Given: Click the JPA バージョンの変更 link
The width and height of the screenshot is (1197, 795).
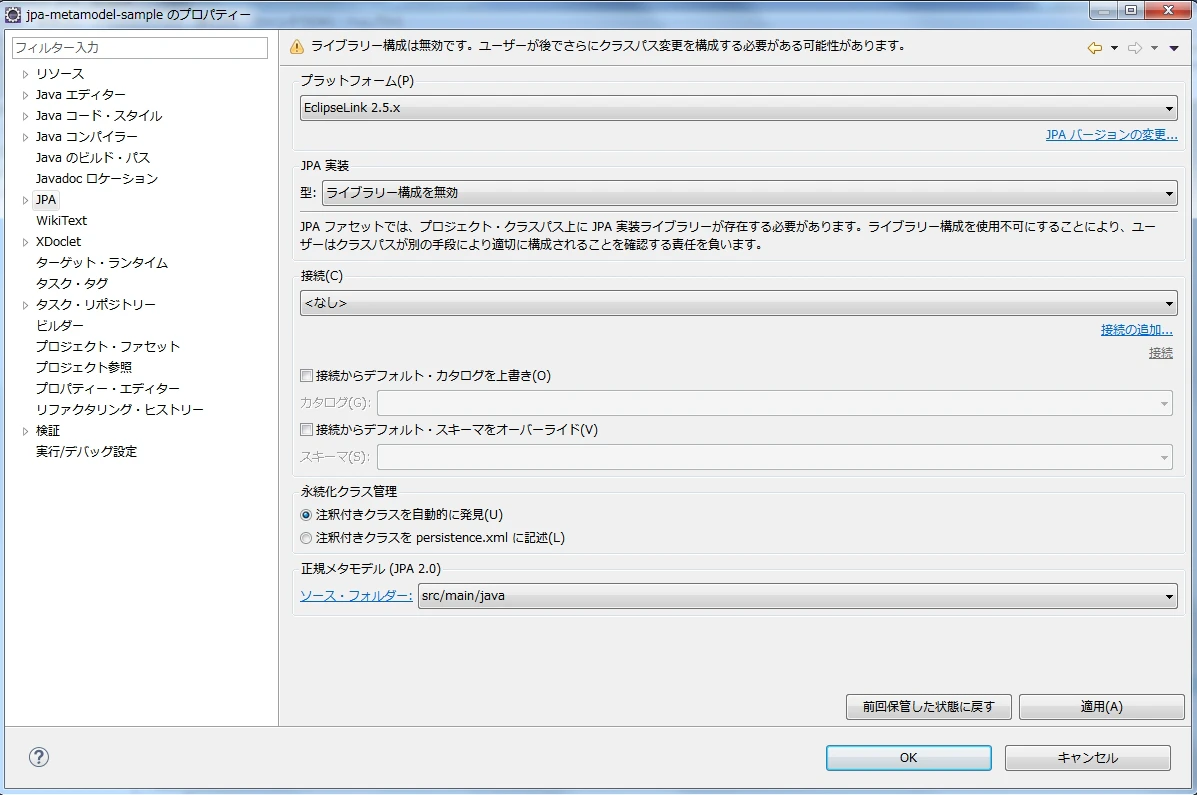Looking at the screenshot, I should point(1112,135).
